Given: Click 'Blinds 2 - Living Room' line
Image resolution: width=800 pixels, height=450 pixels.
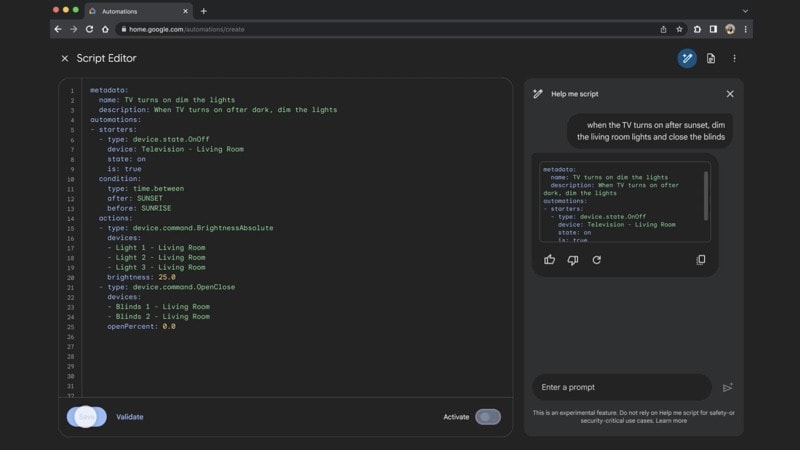Looking at the screenshot, I should [x=158, y=317].
